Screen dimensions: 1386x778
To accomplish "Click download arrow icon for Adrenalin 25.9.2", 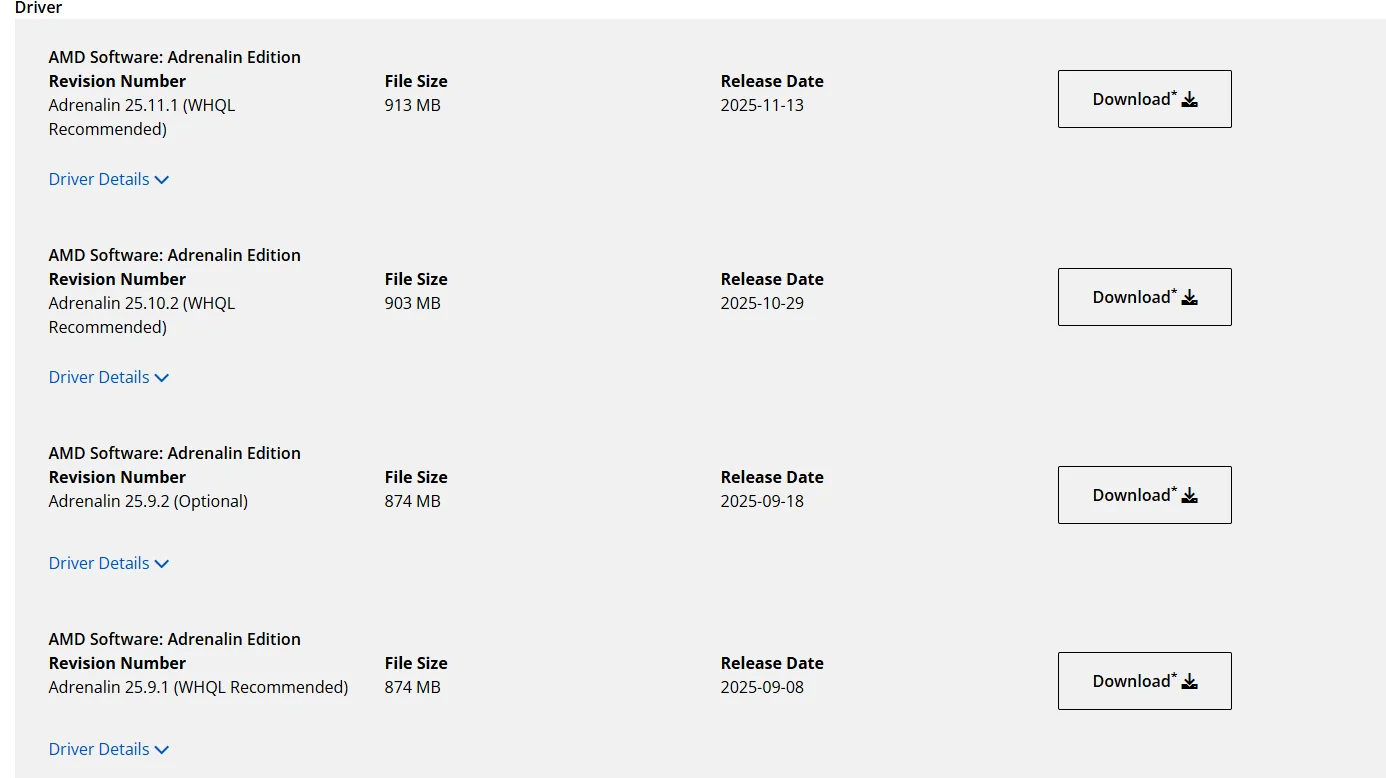I will [1190, 496].
